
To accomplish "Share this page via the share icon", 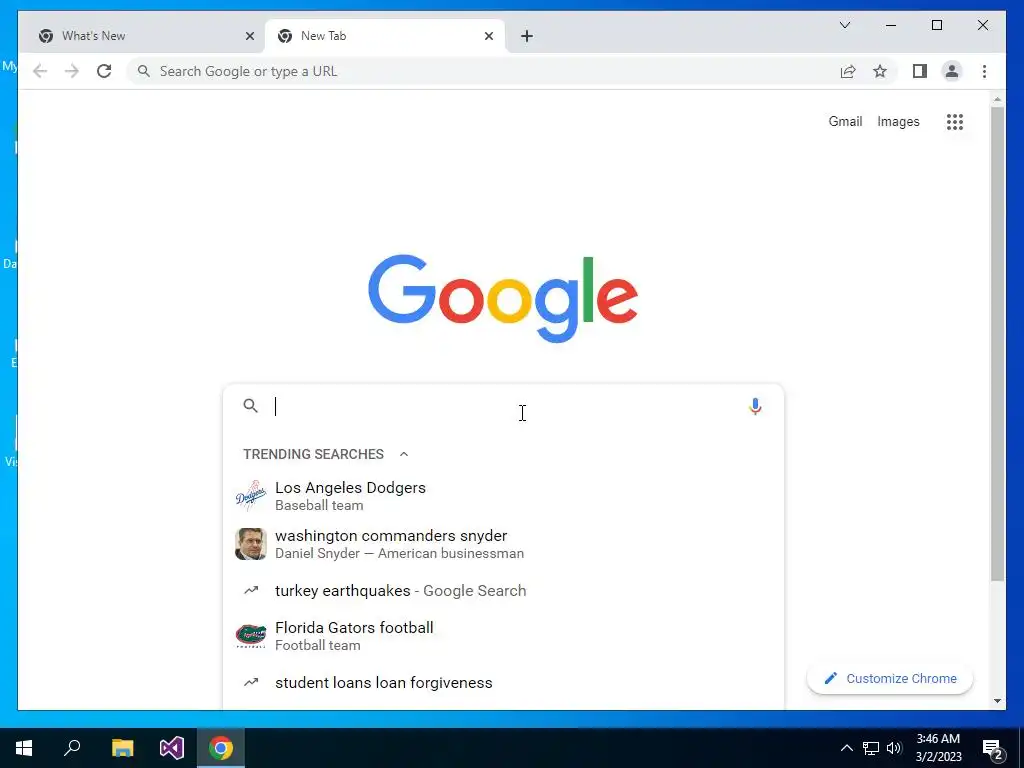I will pyautogui.click(x=848, y=71).
